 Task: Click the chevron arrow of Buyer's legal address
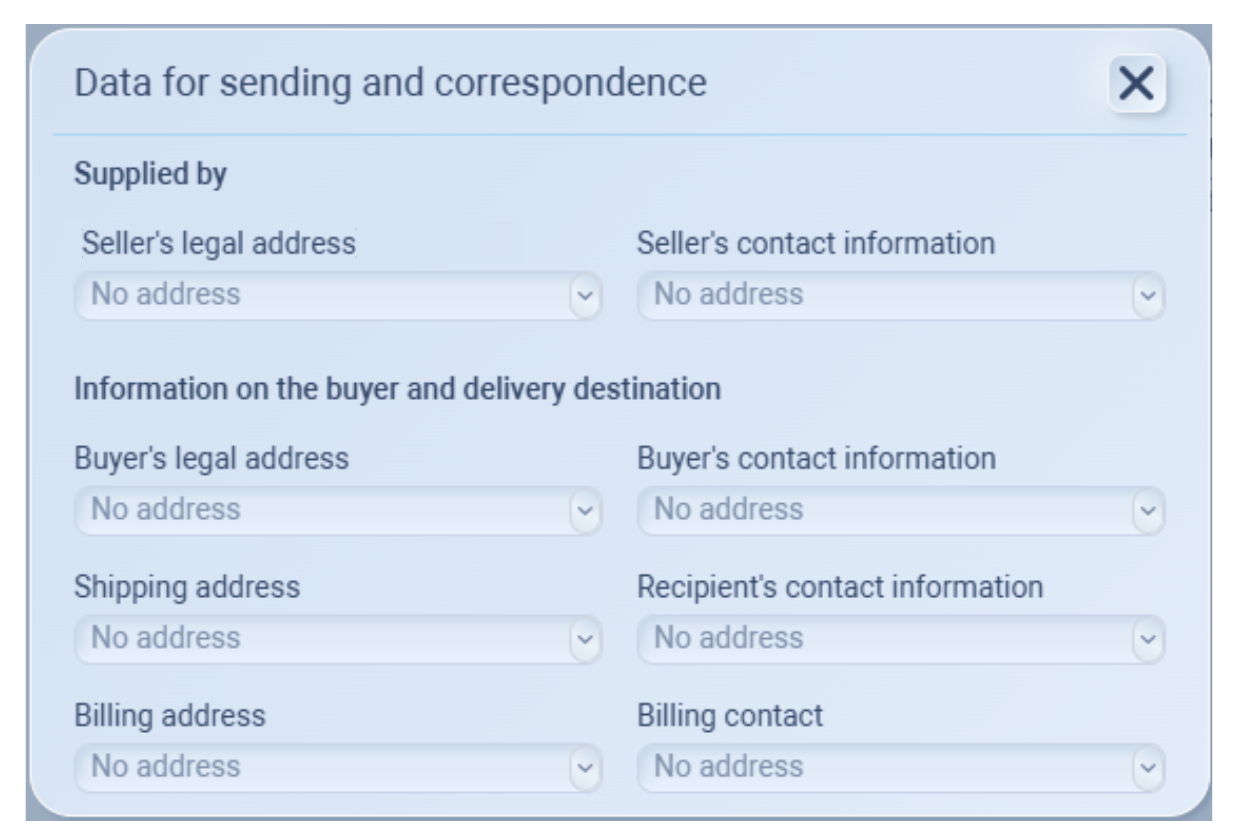coord(586,511)
